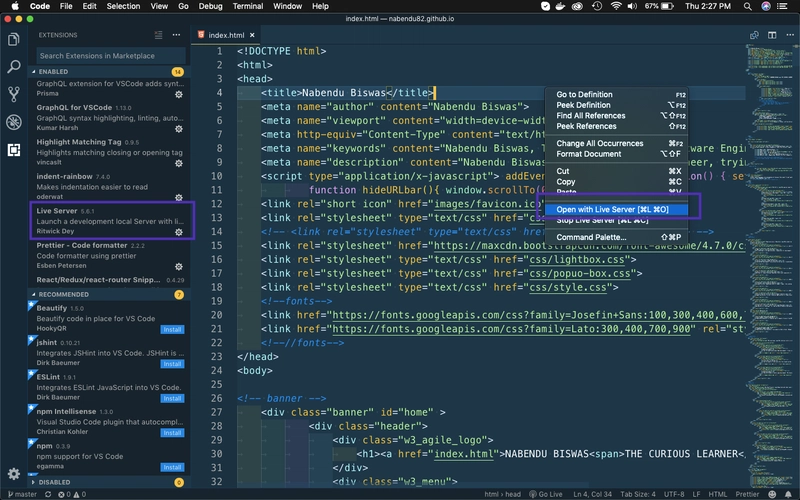Open editor more actions ellipsis
This screenshot has height=500, width=800.
click(x=790, y=35)
